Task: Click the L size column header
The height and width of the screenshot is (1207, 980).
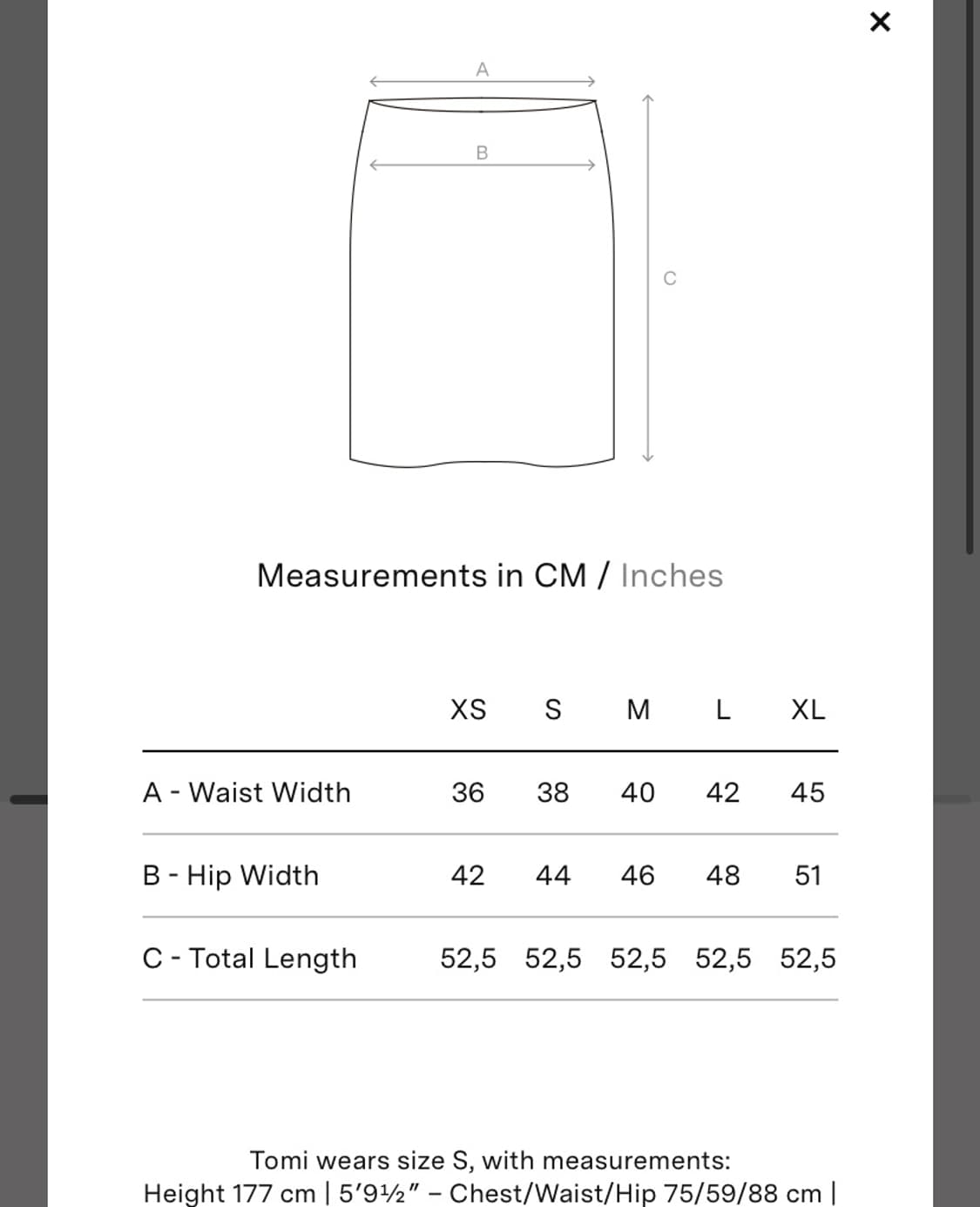Action: [722, 710]
